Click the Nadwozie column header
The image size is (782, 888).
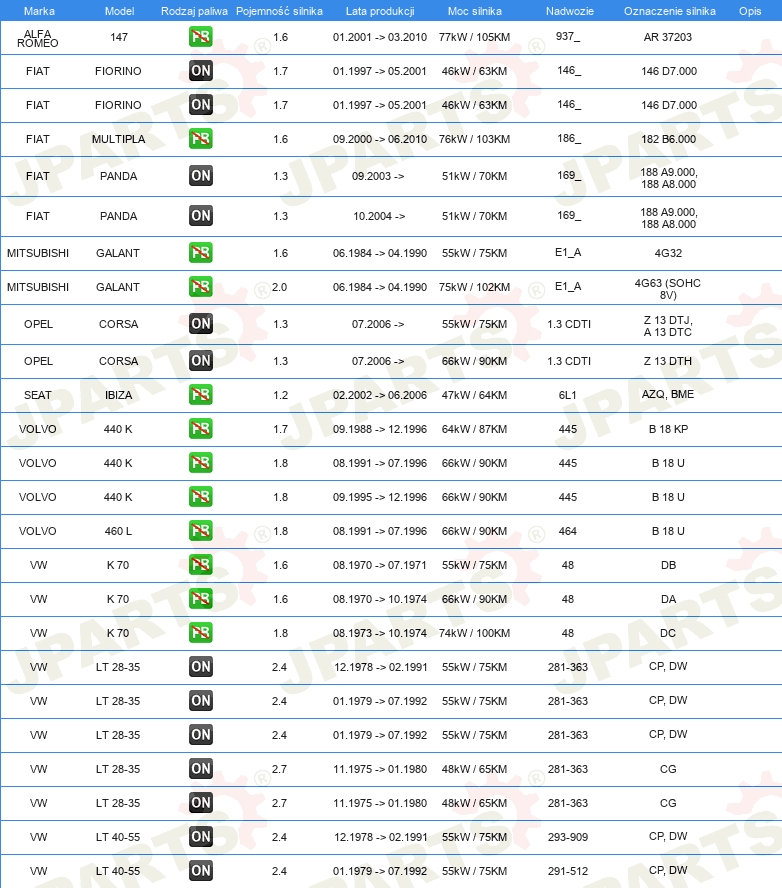(x=570, y=11)
